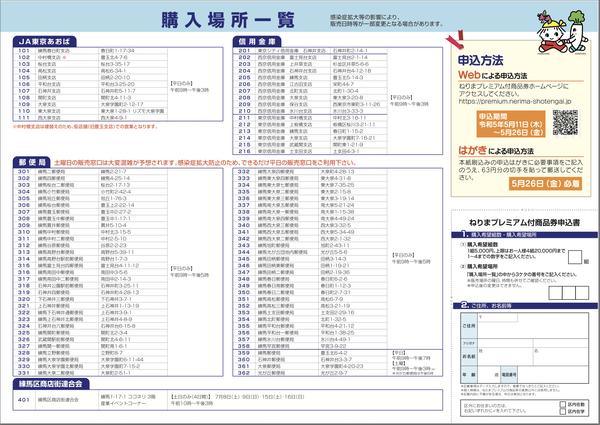The width and height of the screenshot is (600, 425).
Task: Click row number 331 in 郵便局 table
Action: click(x=24, y=373)
